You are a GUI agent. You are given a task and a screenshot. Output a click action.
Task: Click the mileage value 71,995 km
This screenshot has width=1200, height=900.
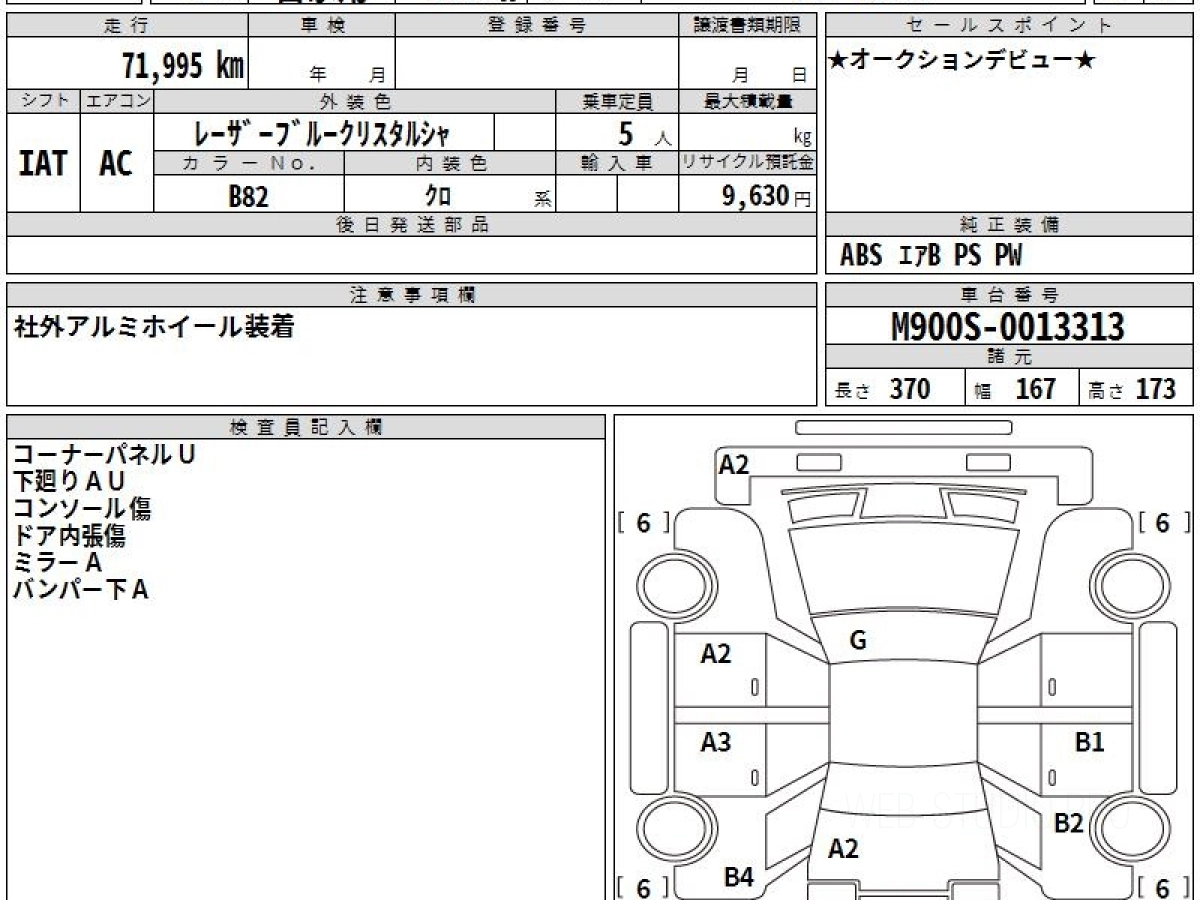point(183,66)
